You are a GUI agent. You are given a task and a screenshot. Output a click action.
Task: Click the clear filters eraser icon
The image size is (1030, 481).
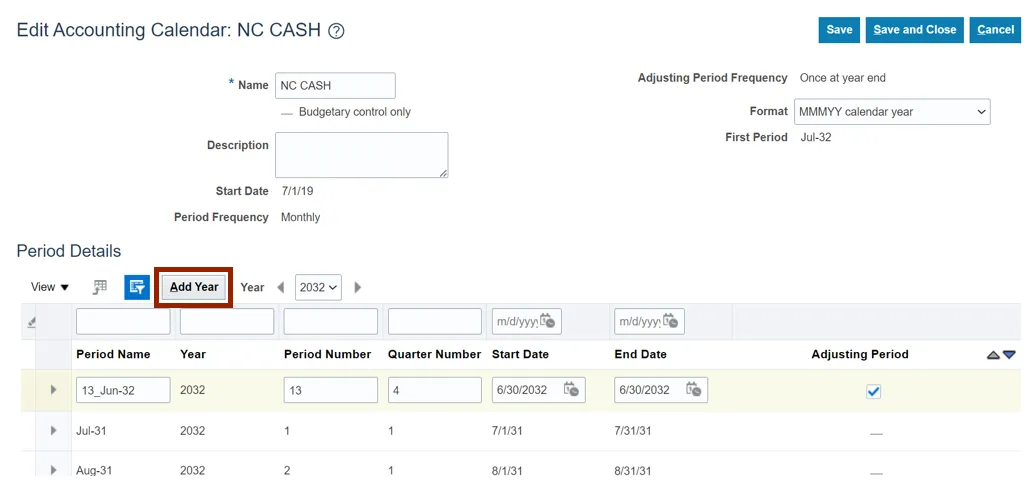click(x=31, y=322)
